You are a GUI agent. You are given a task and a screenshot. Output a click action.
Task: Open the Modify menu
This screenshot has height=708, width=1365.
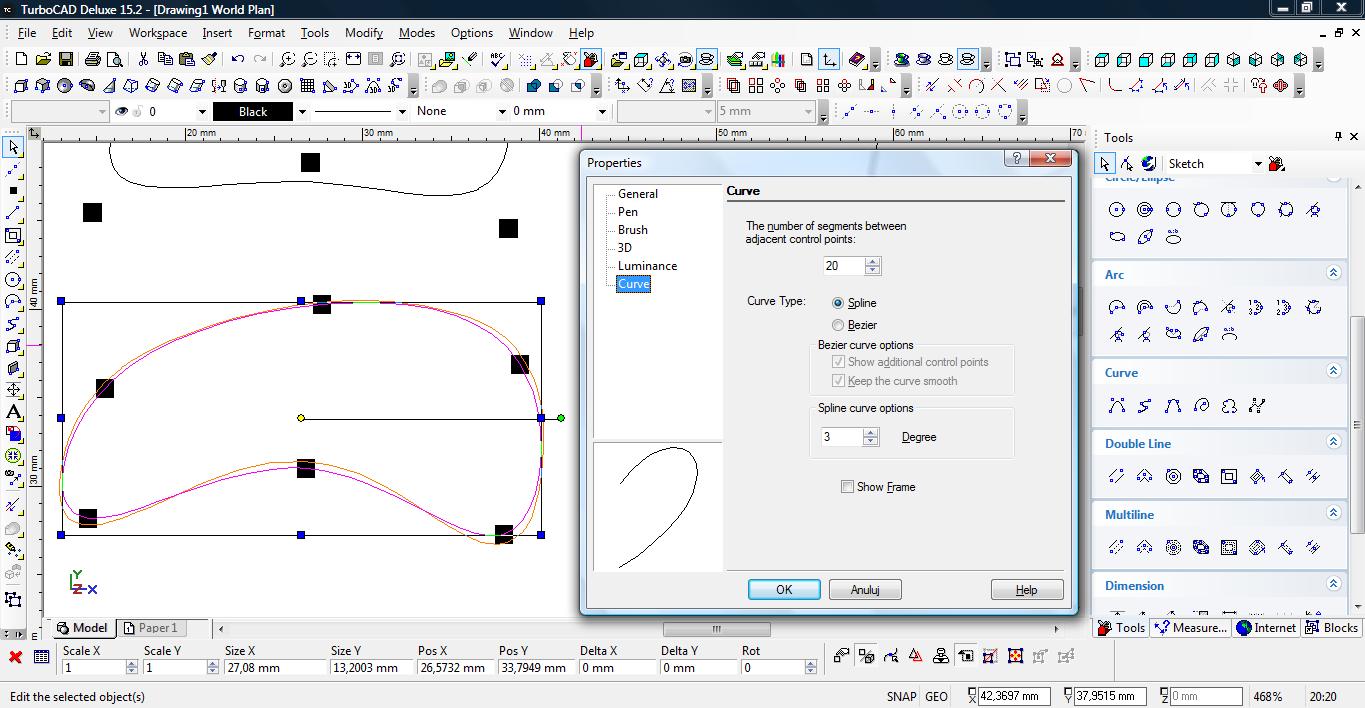pyautogui.click(x=363, y=33)
